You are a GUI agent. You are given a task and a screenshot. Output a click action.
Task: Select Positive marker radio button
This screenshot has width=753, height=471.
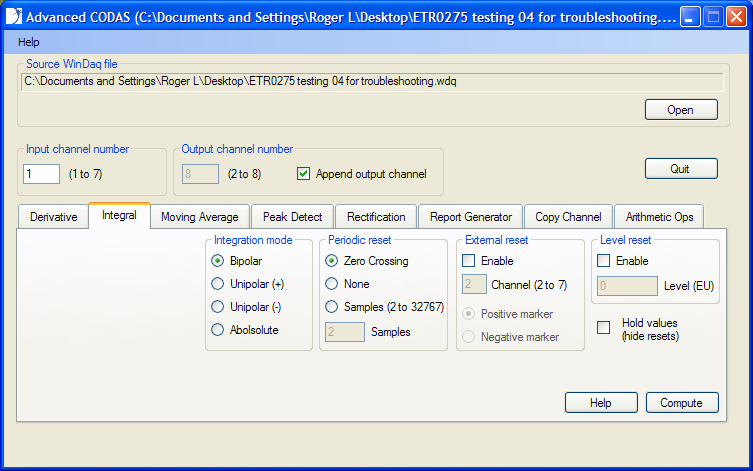[x=468, y=314]
